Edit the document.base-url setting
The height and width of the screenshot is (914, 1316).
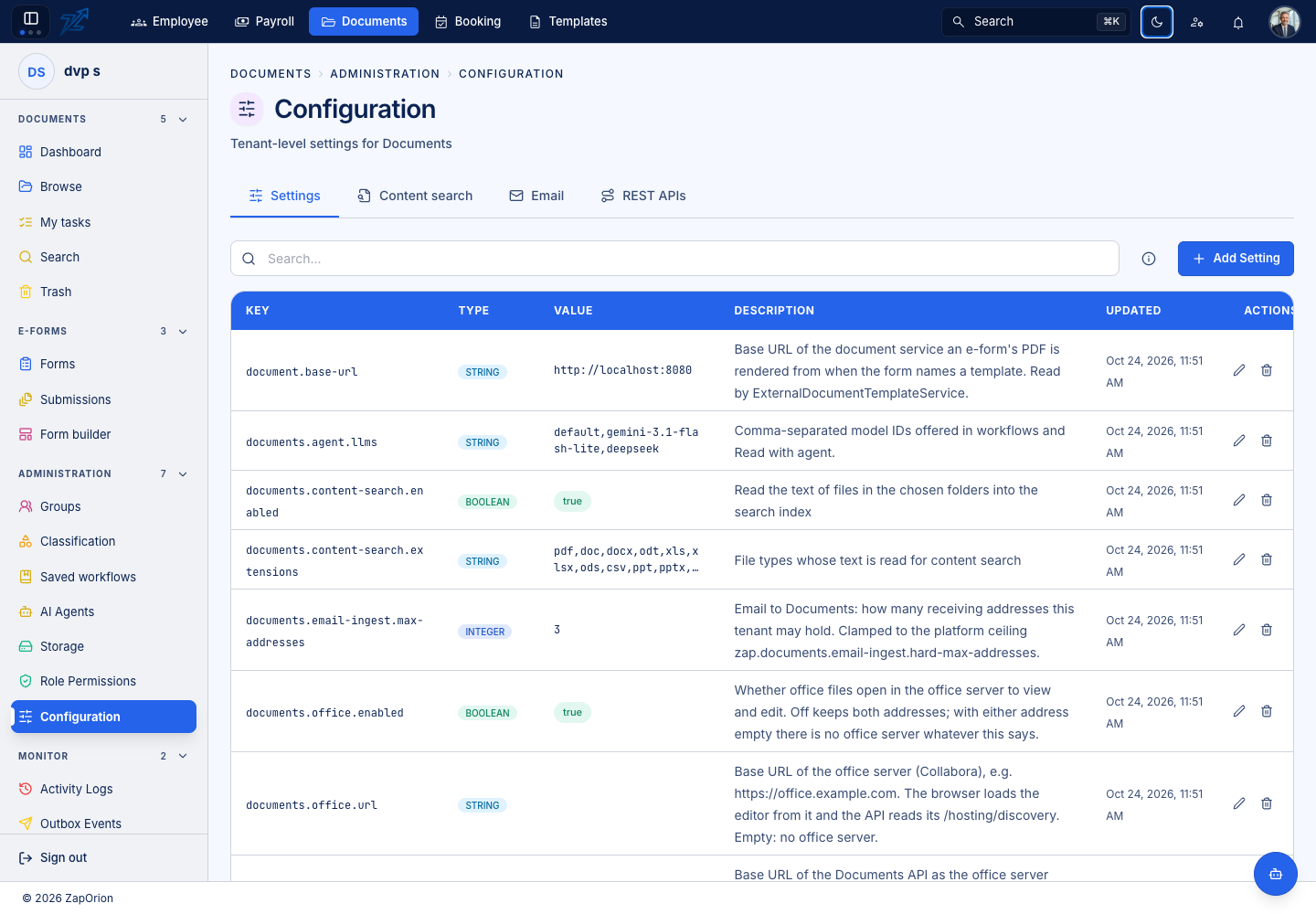[x=1239, y=370]
